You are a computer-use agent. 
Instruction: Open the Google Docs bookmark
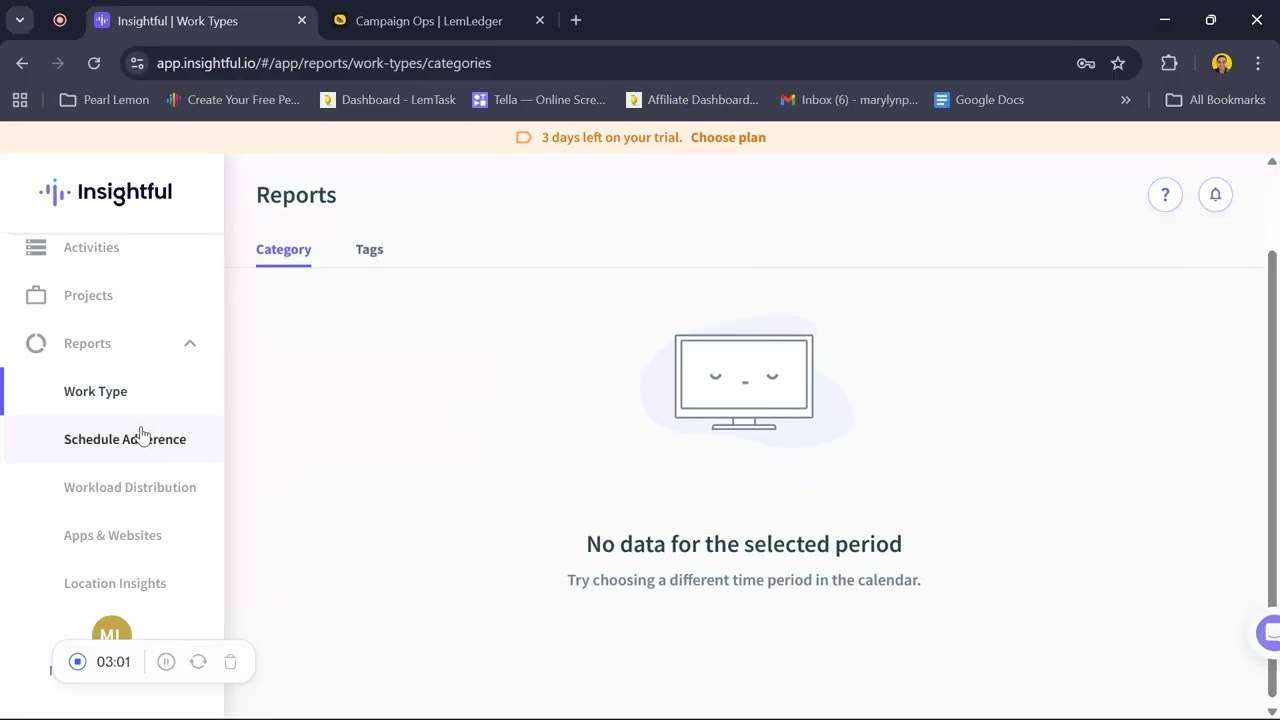click(979, 100)
